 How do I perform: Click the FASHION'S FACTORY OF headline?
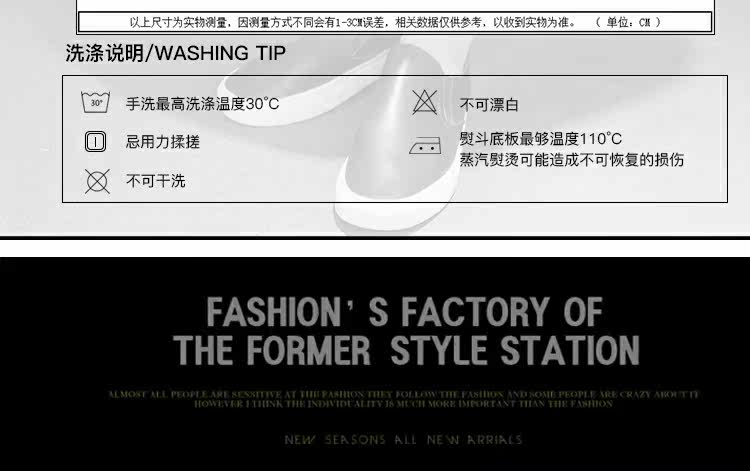point(404,312)
